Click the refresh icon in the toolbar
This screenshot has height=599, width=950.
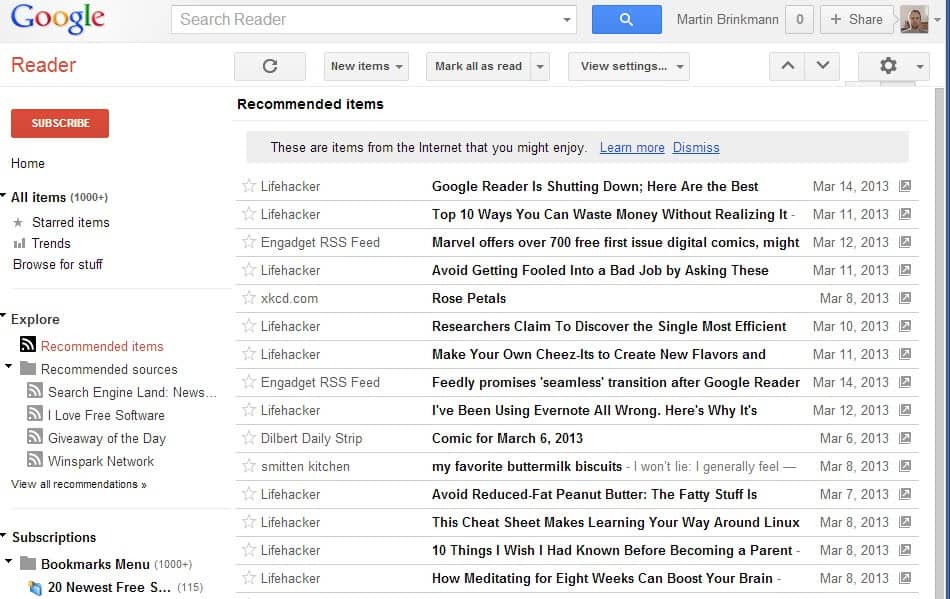pyautogui.click(x=269, y=65)
